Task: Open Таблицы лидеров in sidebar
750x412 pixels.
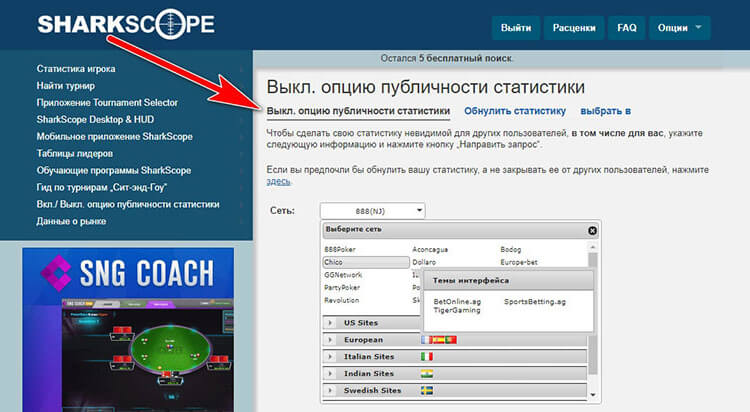Action: (75, 154)
